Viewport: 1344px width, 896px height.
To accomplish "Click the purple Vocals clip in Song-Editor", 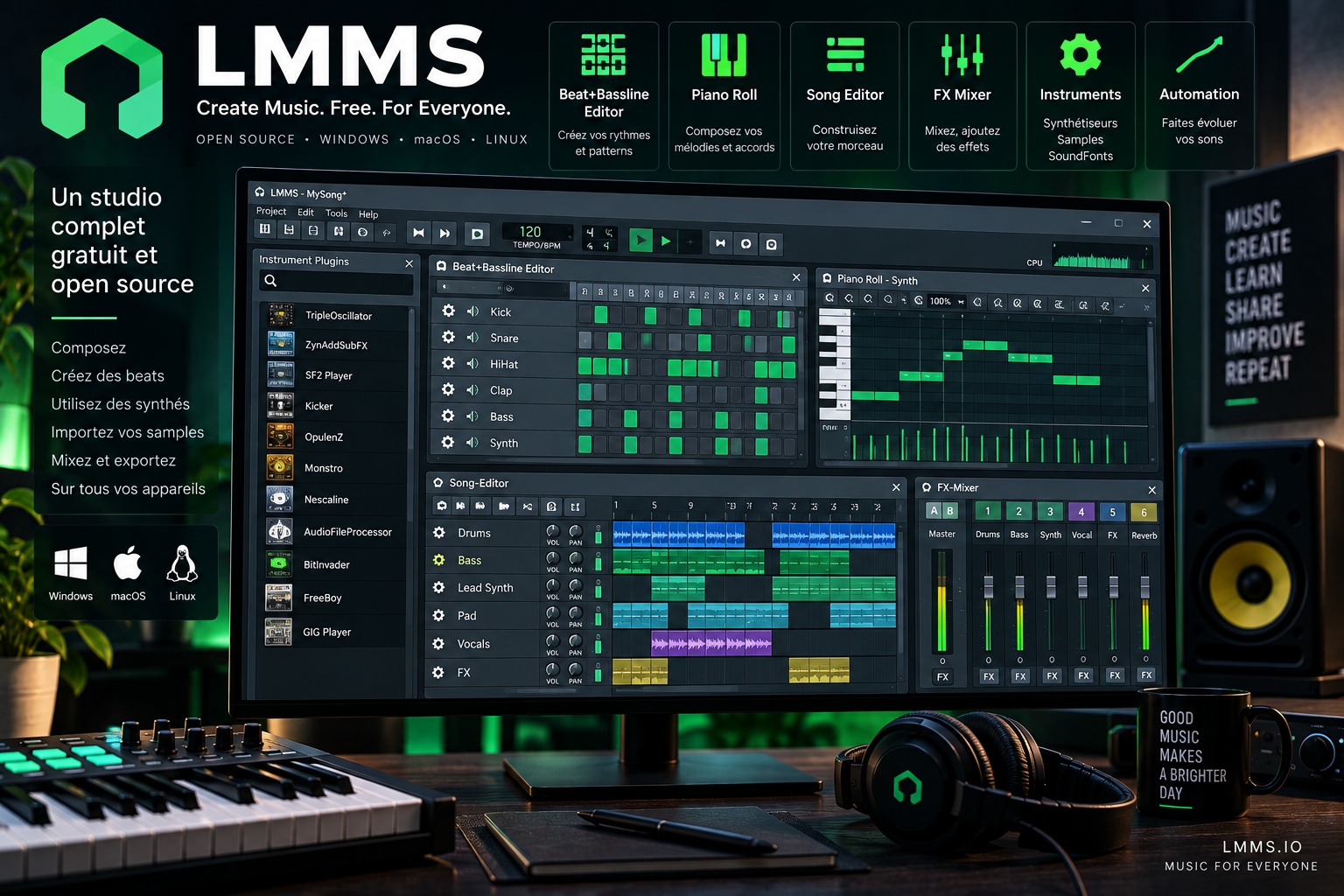I will [x=711, y=644].
